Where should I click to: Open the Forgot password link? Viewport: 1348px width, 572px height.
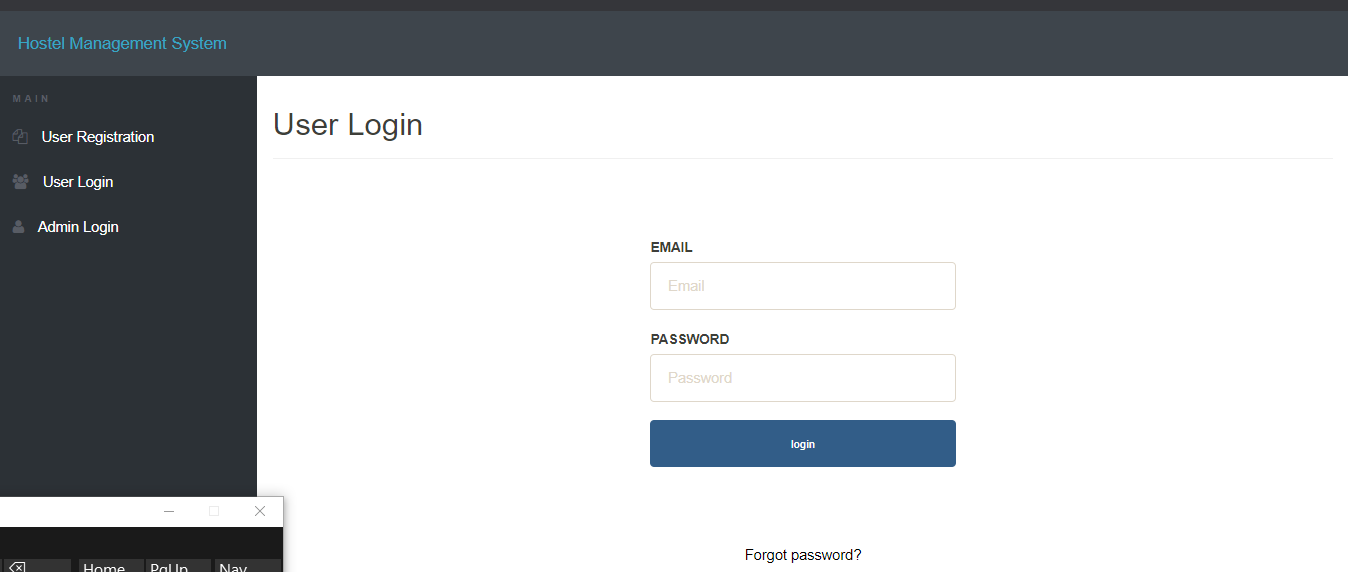[x=802, y=555]
